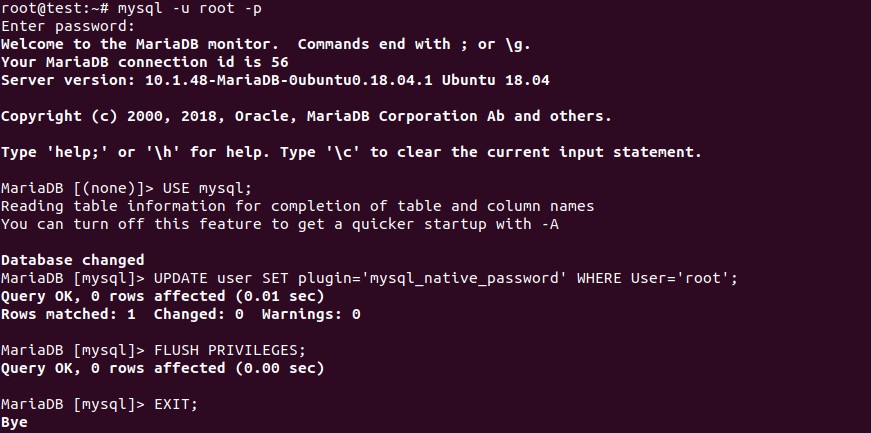Click the '-A' option at the line end

pyautogui.click(x=549, y=224)
